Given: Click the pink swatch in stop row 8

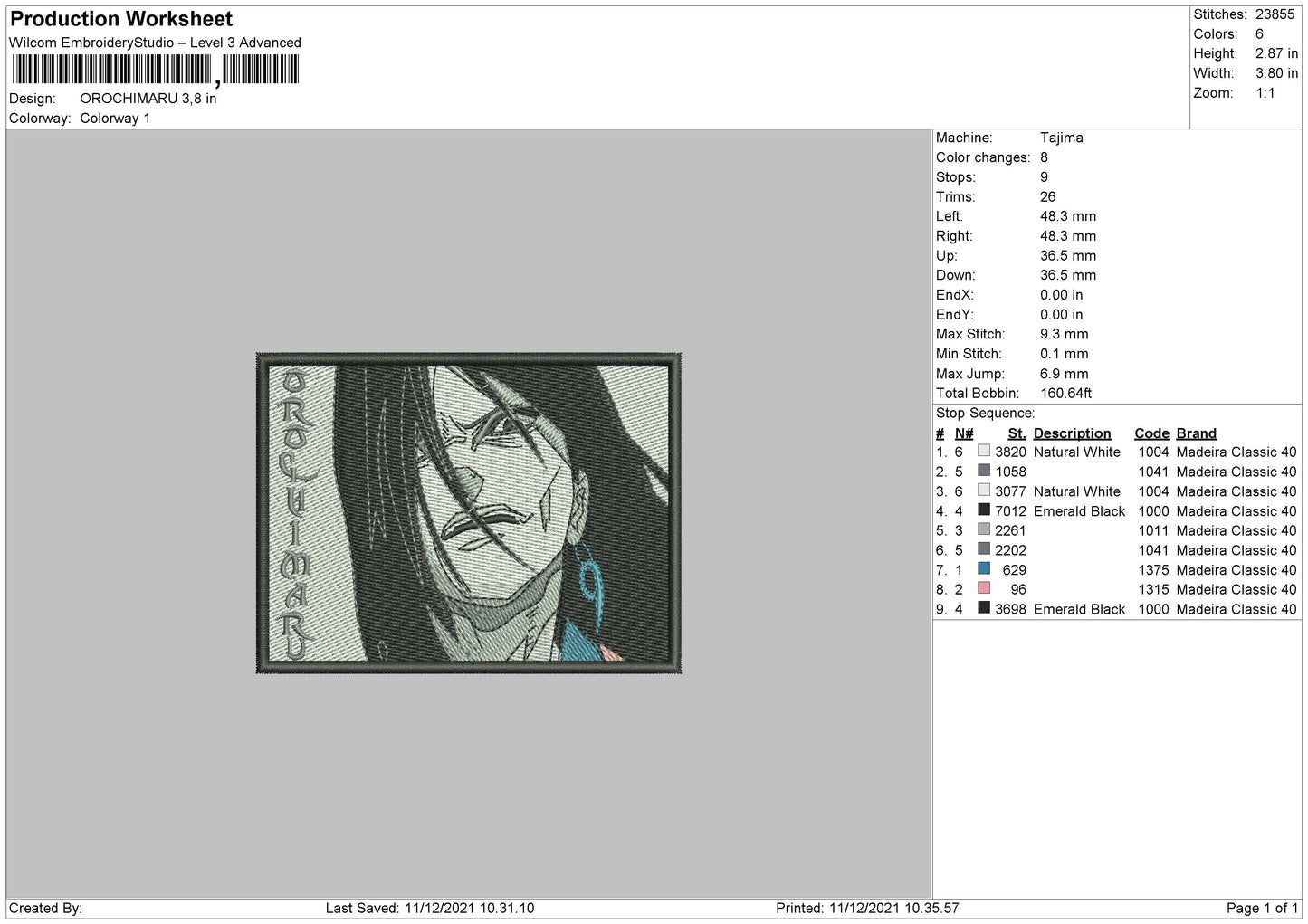Looking at the screenshot, I should [984, 588].
